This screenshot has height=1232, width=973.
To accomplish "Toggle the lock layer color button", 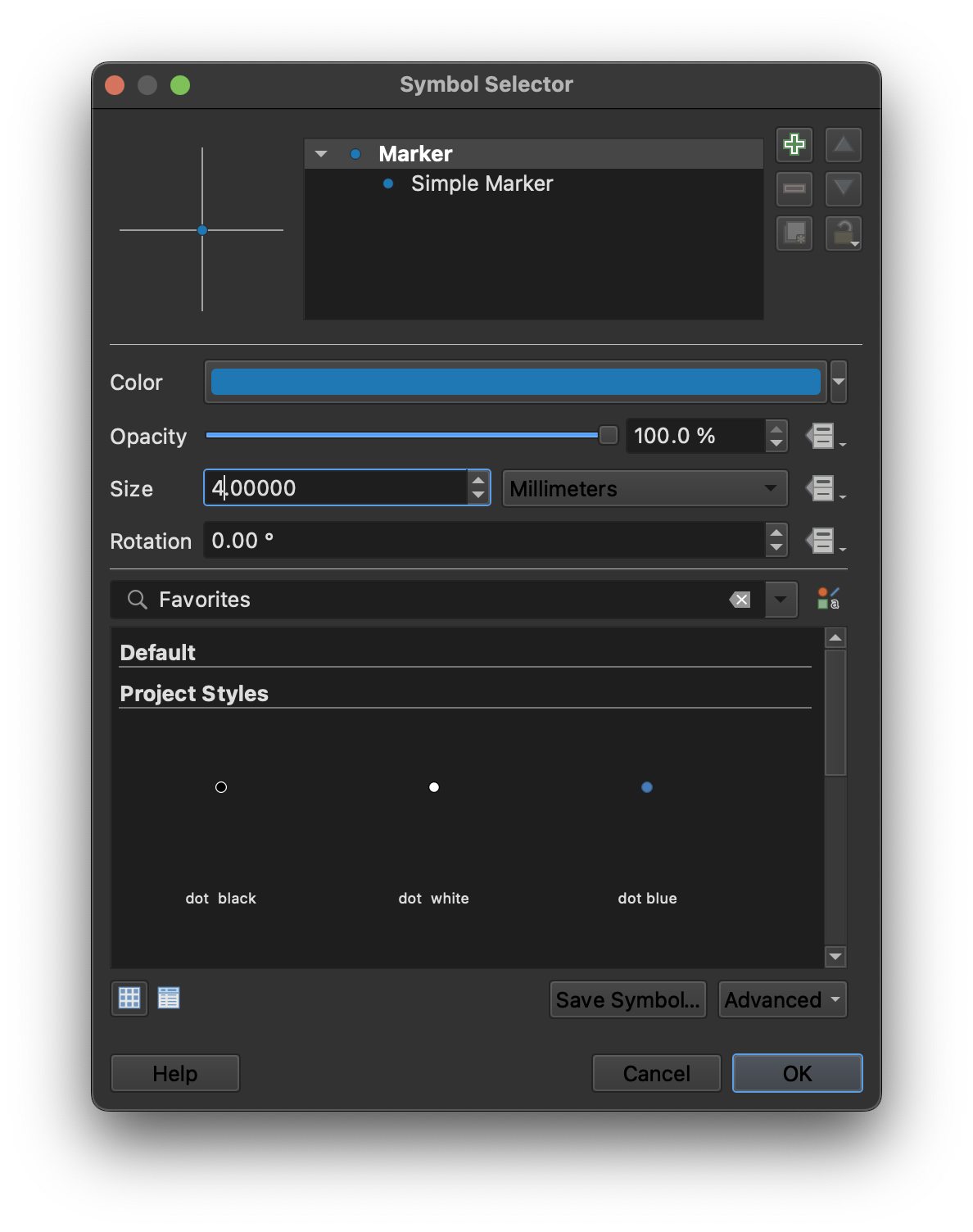I will 843,233.
